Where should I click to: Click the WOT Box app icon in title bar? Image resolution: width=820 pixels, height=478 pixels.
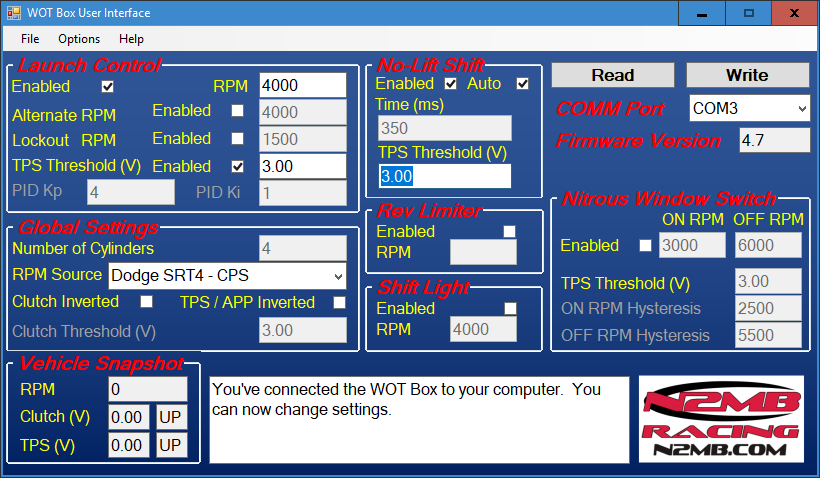13,13
